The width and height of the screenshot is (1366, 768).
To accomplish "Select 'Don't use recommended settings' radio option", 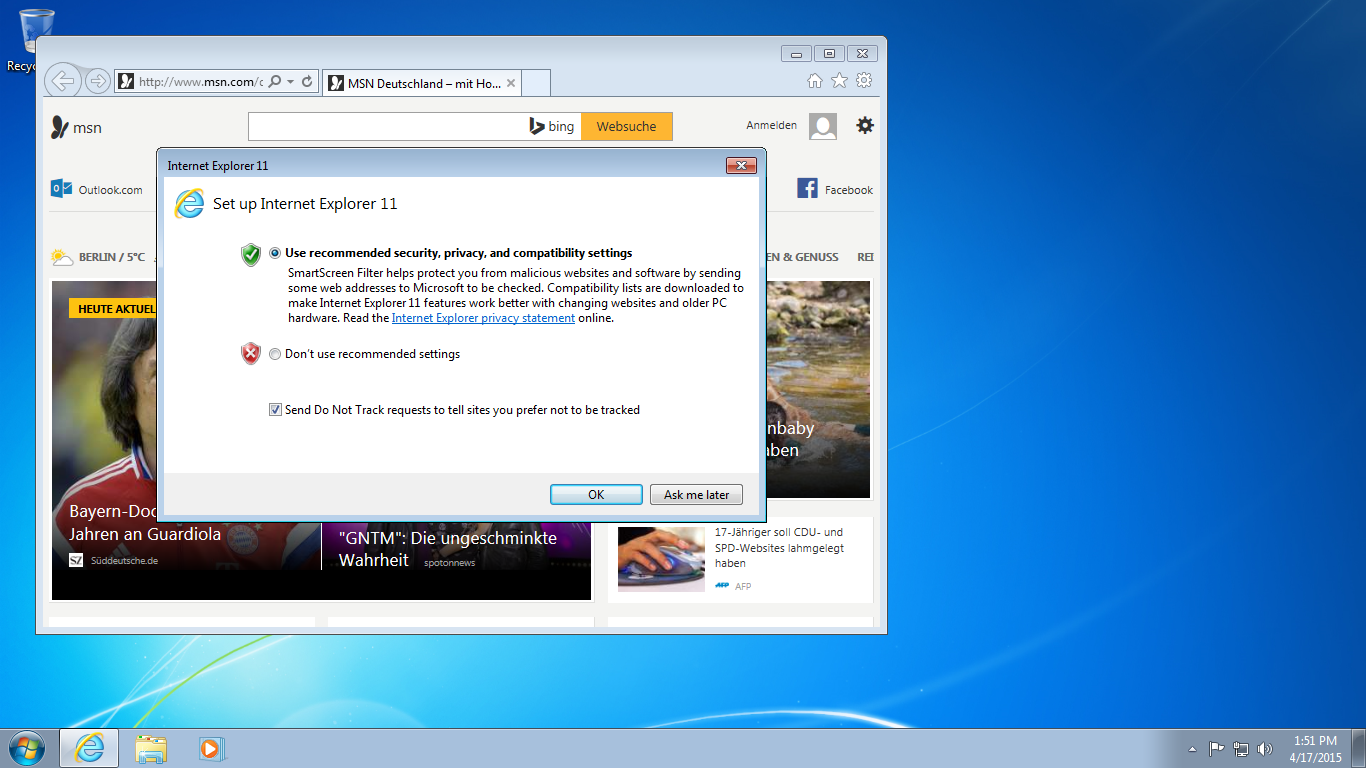I will pos(275,353).
